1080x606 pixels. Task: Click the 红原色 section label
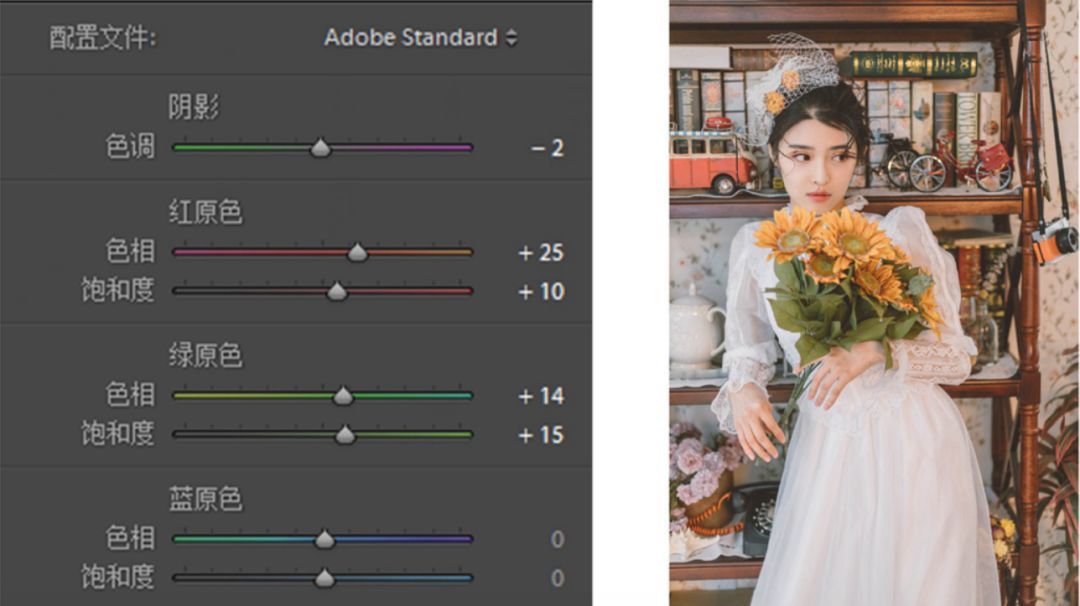point(205,212)
